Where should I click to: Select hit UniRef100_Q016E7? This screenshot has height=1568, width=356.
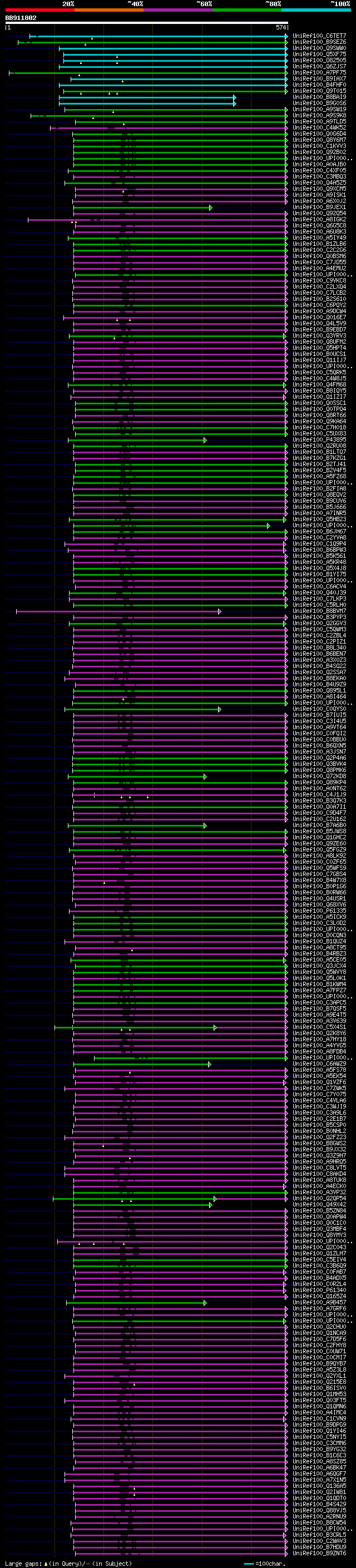[x=319, y=317]
